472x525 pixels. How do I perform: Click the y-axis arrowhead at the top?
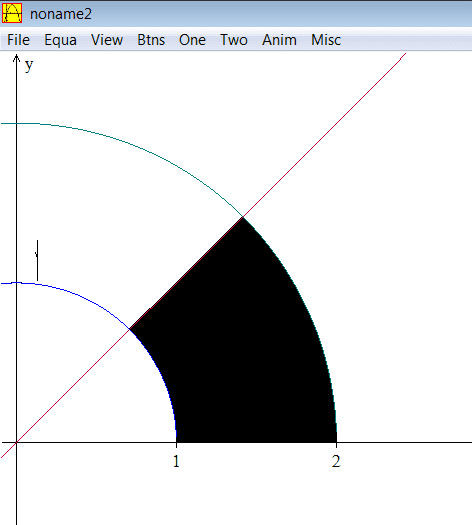16,58
